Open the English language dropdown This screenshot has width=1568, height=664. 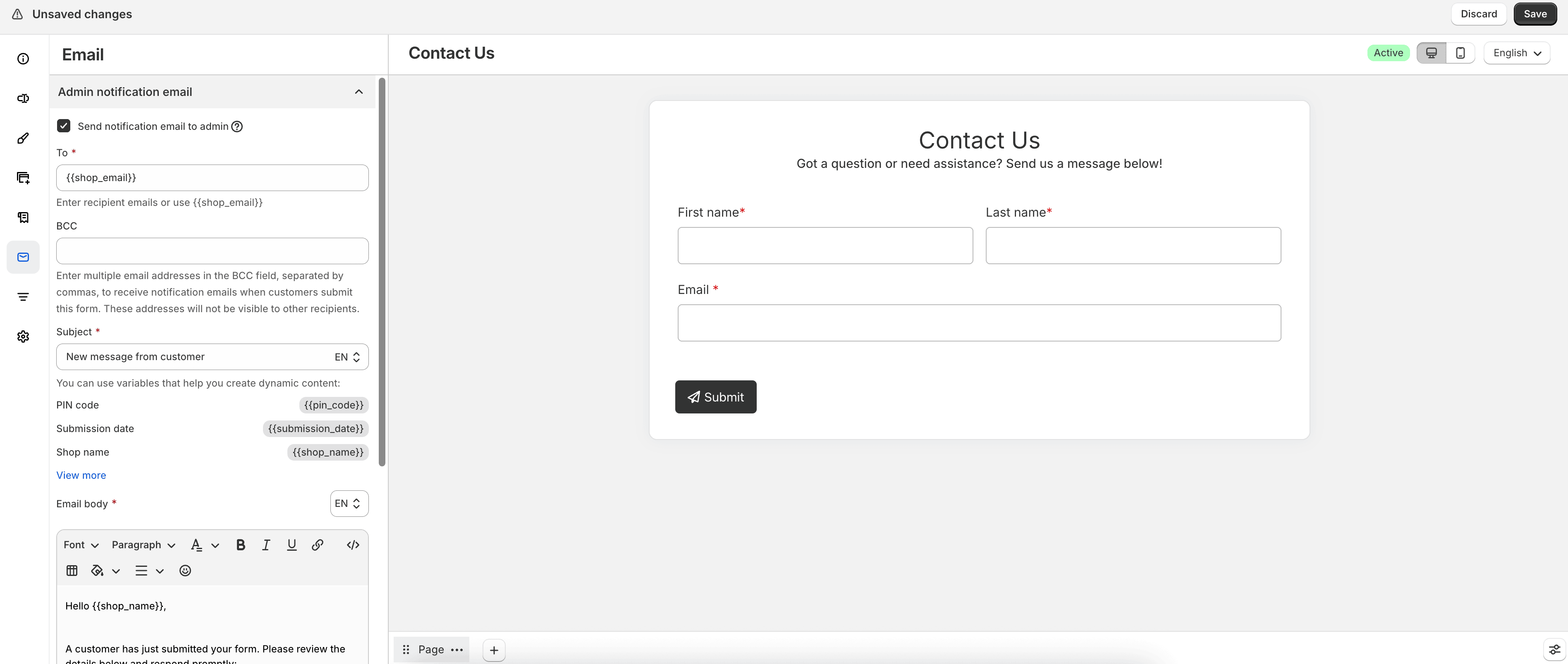pyautogui.click(x=1516, y=53)
